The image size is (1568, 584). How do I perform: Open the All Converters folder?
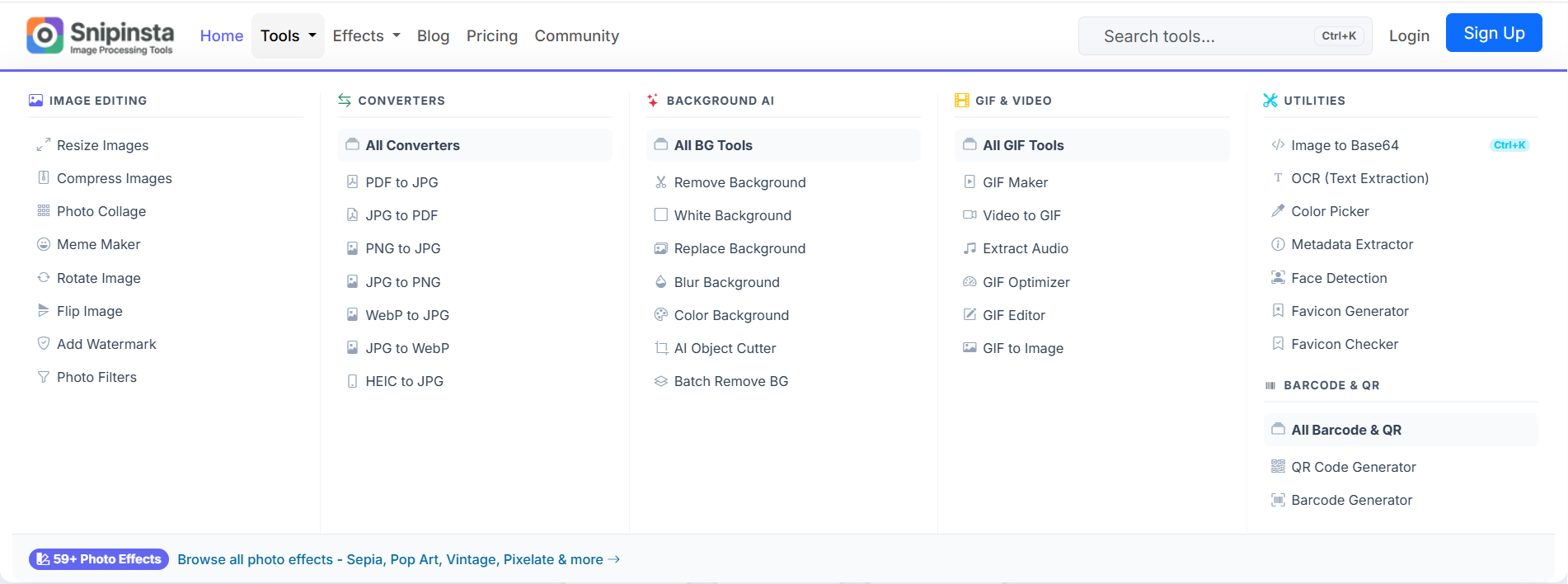click(412, 145)
